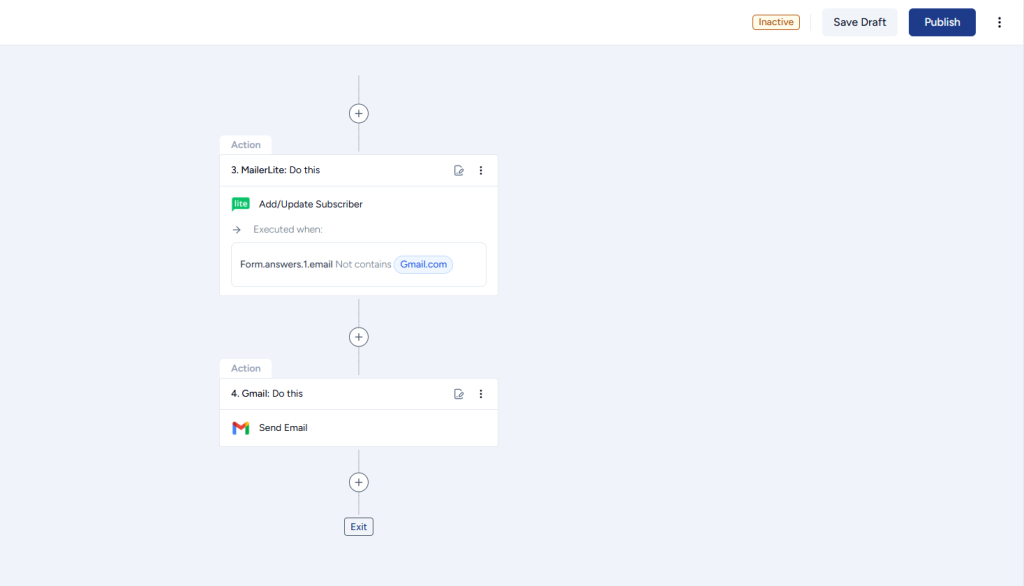Image resolution: width=1024 pixels, height=586 pixels.
Task: Open the Gmail step three-dot menu
Action: pyautogui.click(x=481, y=394)
